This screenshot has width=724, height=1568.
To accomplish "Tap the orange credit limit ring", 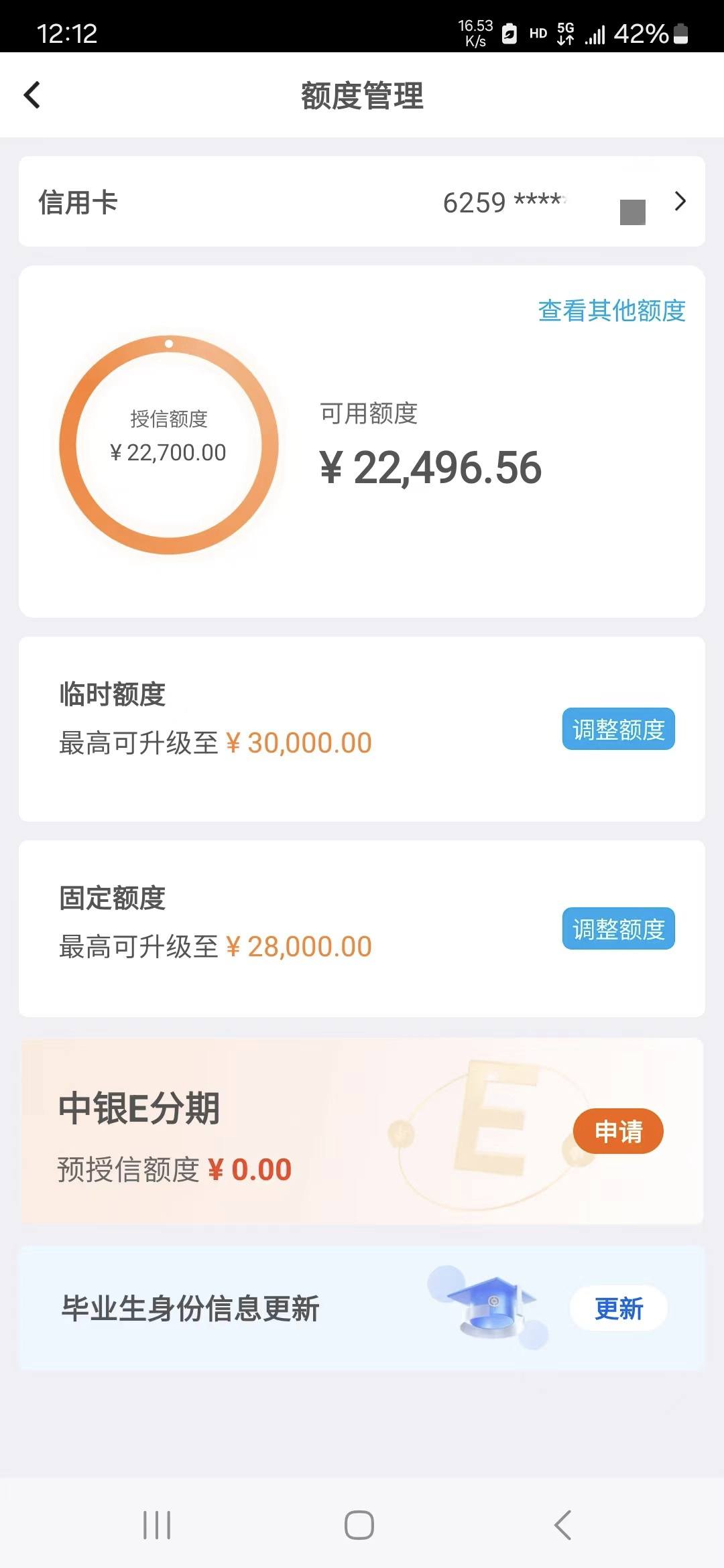I will 169,444.
